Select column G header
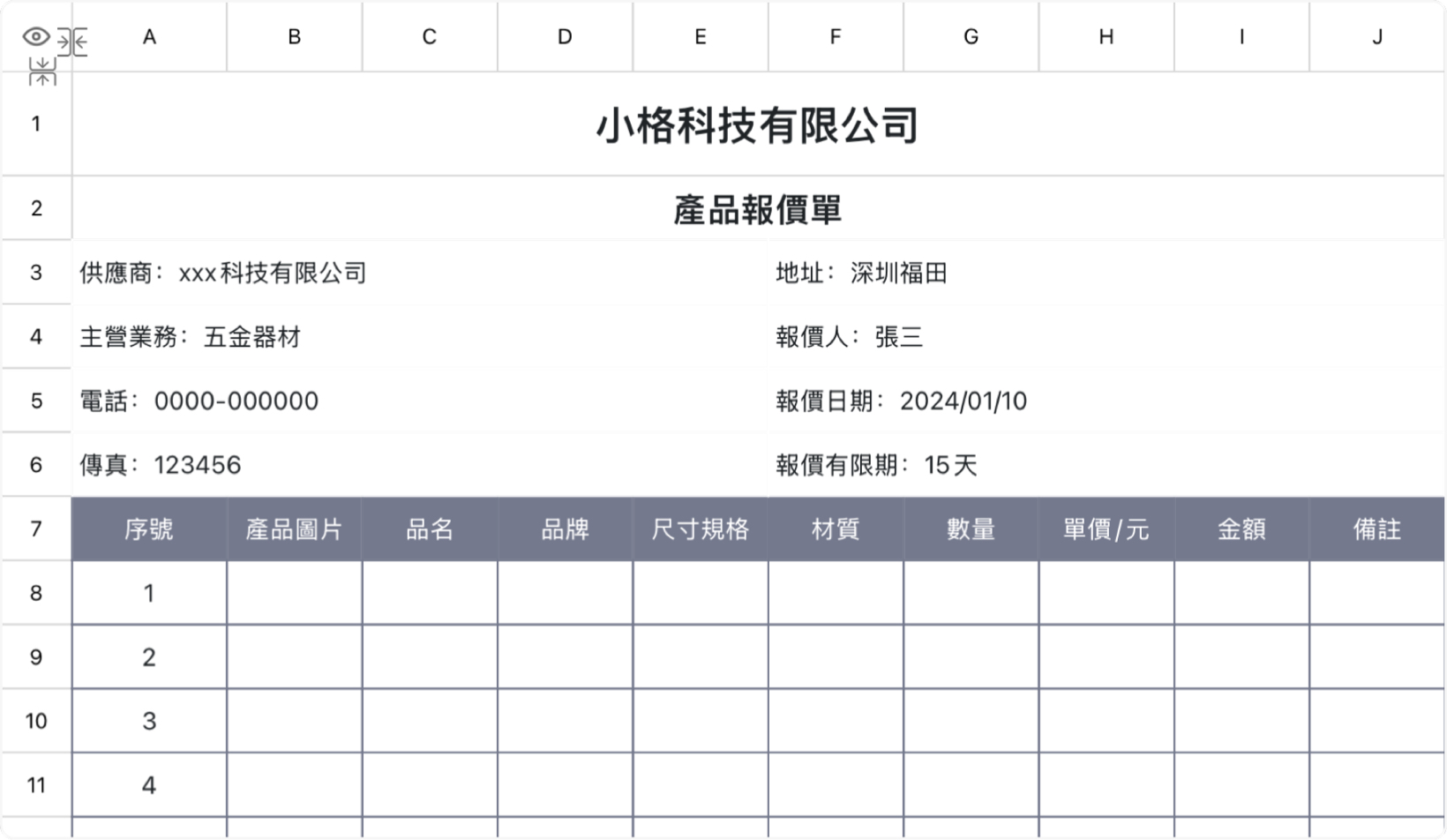Image resolution: width=1447 pixels, height=840 pixels. [x=971, y=37]
